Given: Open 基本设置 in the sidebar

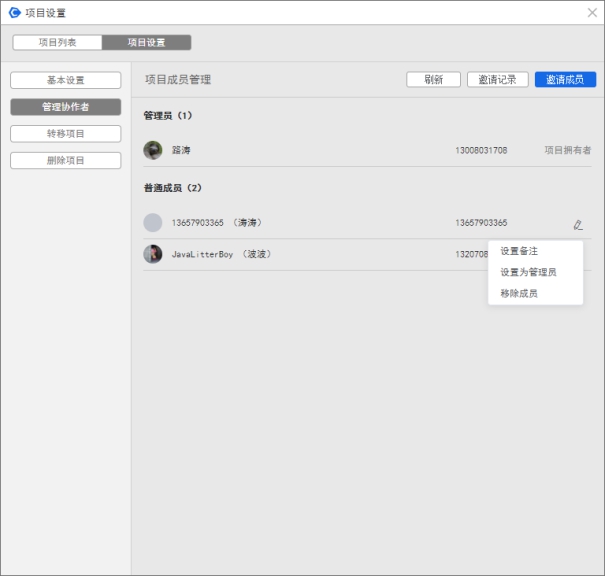Looking at the screenshot, I should (x=66, y=80).
